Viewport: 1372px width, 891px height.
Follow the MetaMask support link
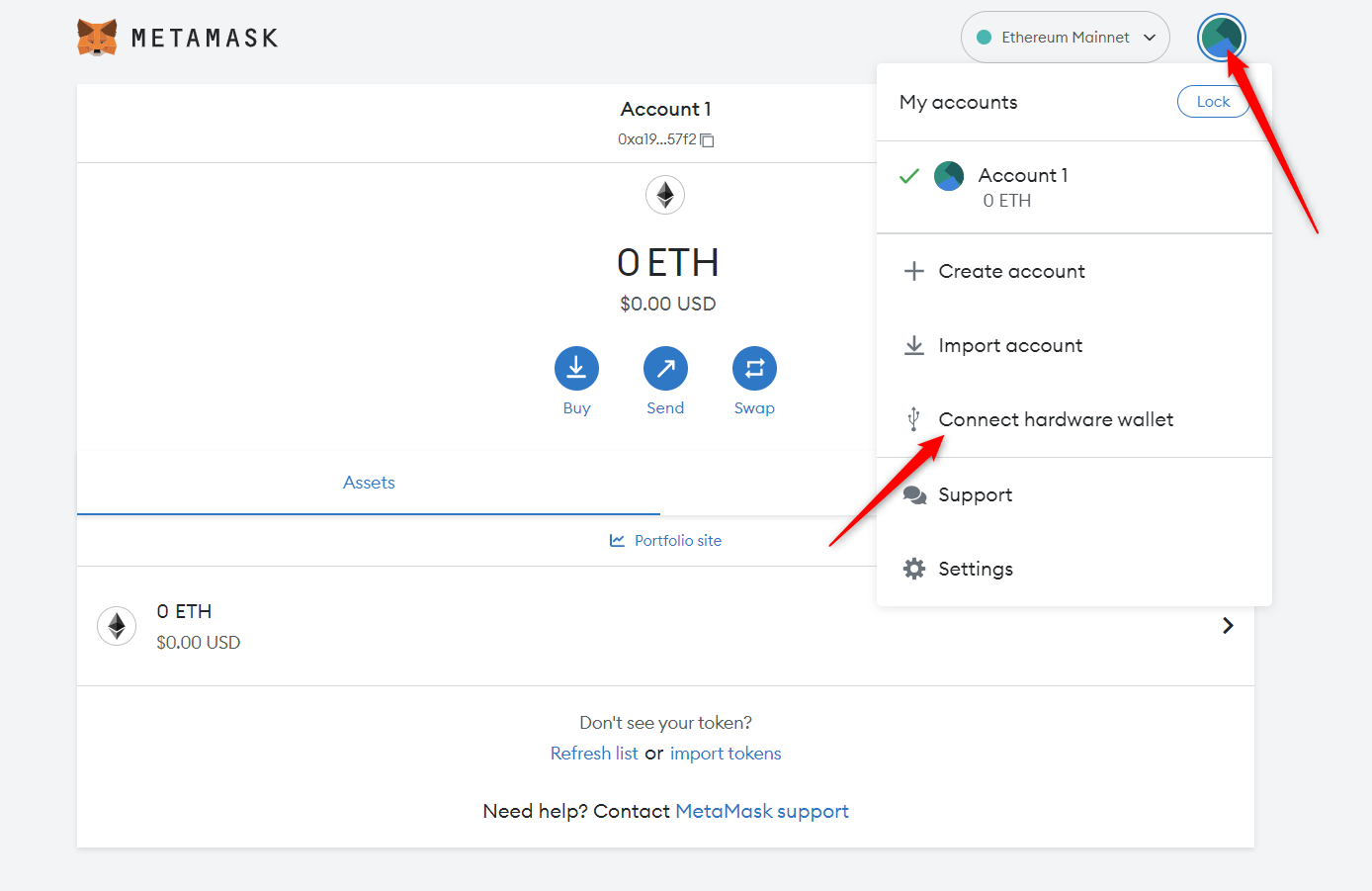click(761, 811)
